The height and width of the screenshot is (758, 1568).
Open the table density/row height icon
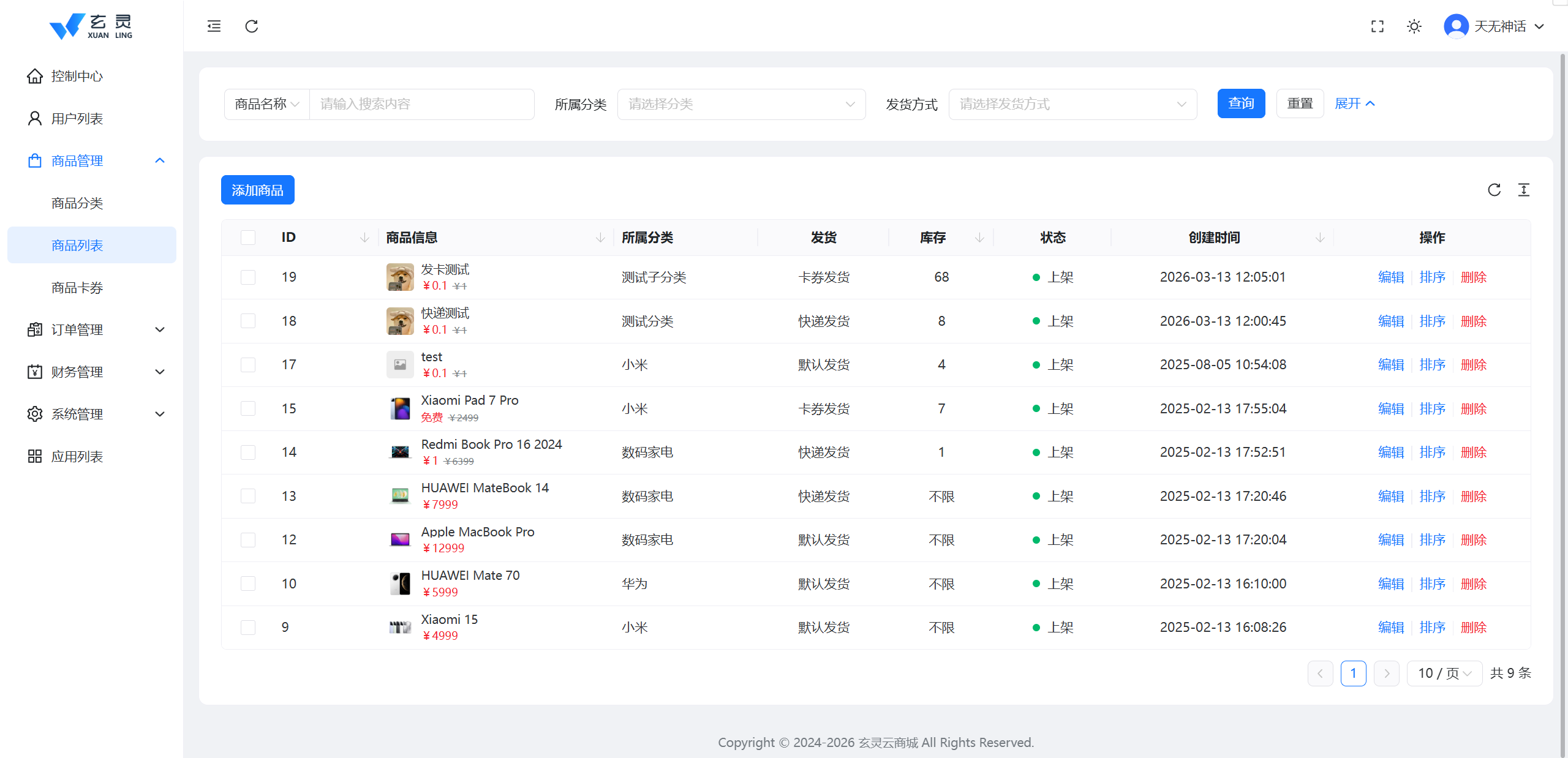tap(1524, 190)
